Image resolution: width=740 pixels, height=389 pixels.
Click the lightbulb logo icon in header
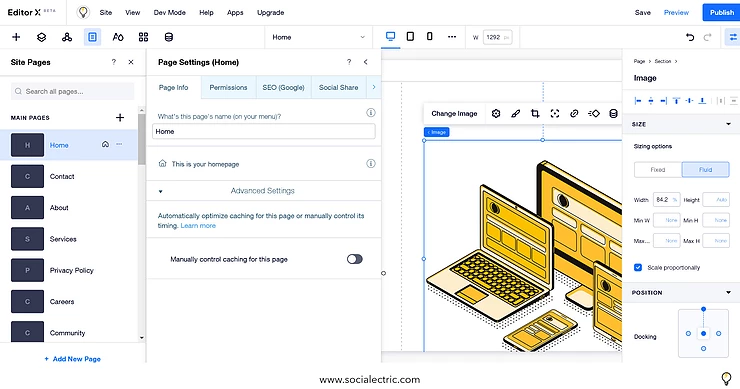point(83,12)
